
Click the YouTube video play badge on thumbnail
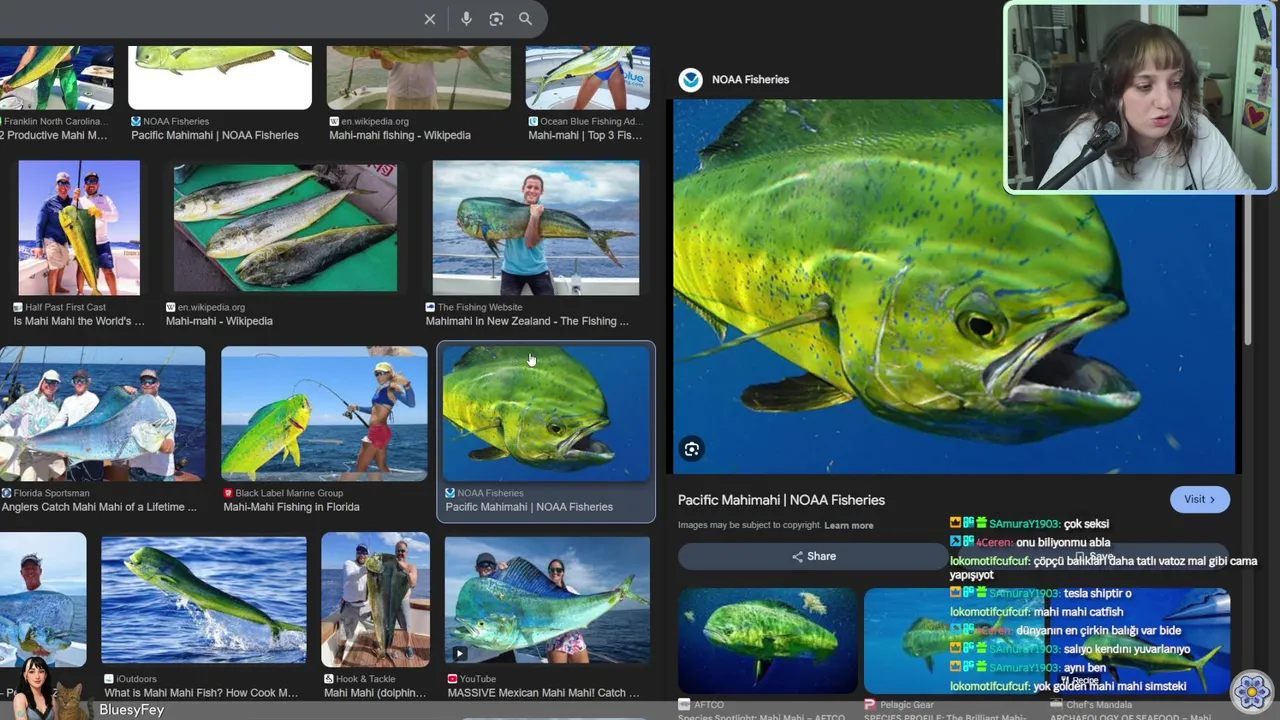[x=459, y=654]
